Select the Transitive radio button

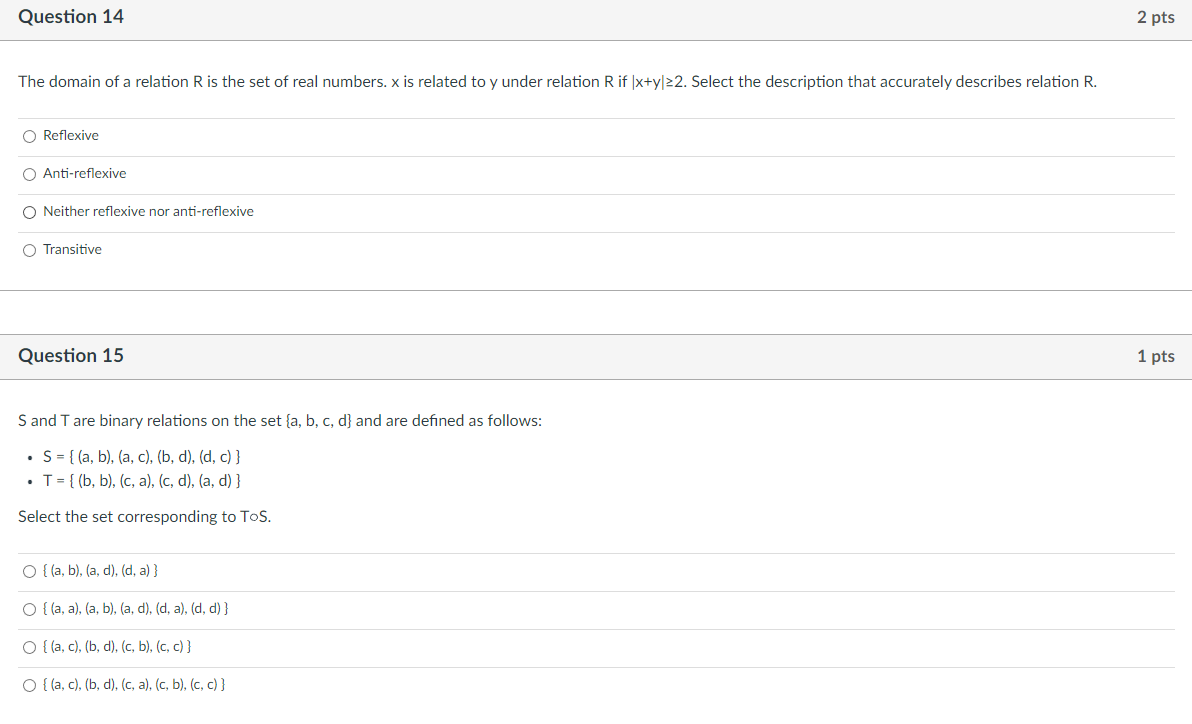(30, 250)
